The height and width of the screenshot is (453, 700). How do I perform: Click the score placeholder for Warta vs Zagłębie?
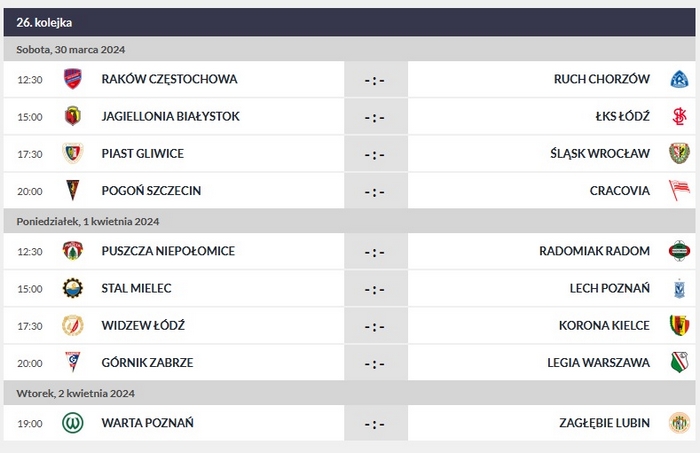(x=375, y=424)
